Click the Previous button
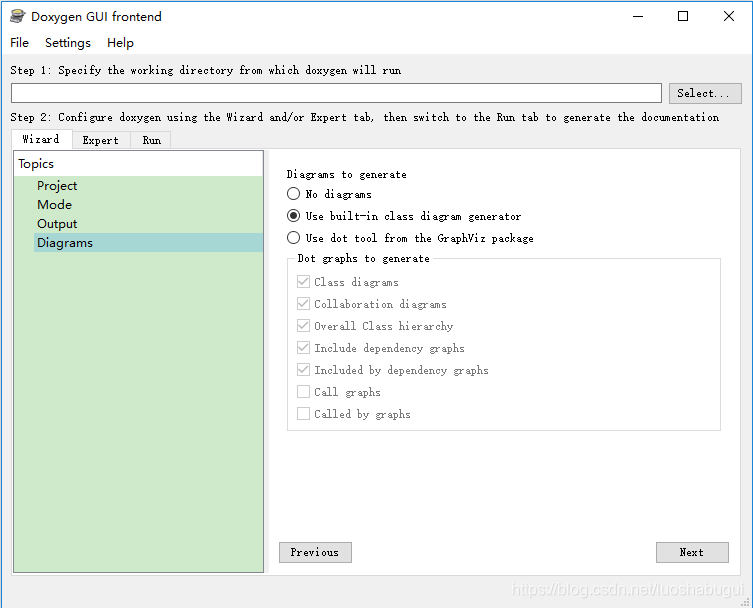The image size is (753, 608). tap(315, 552)
